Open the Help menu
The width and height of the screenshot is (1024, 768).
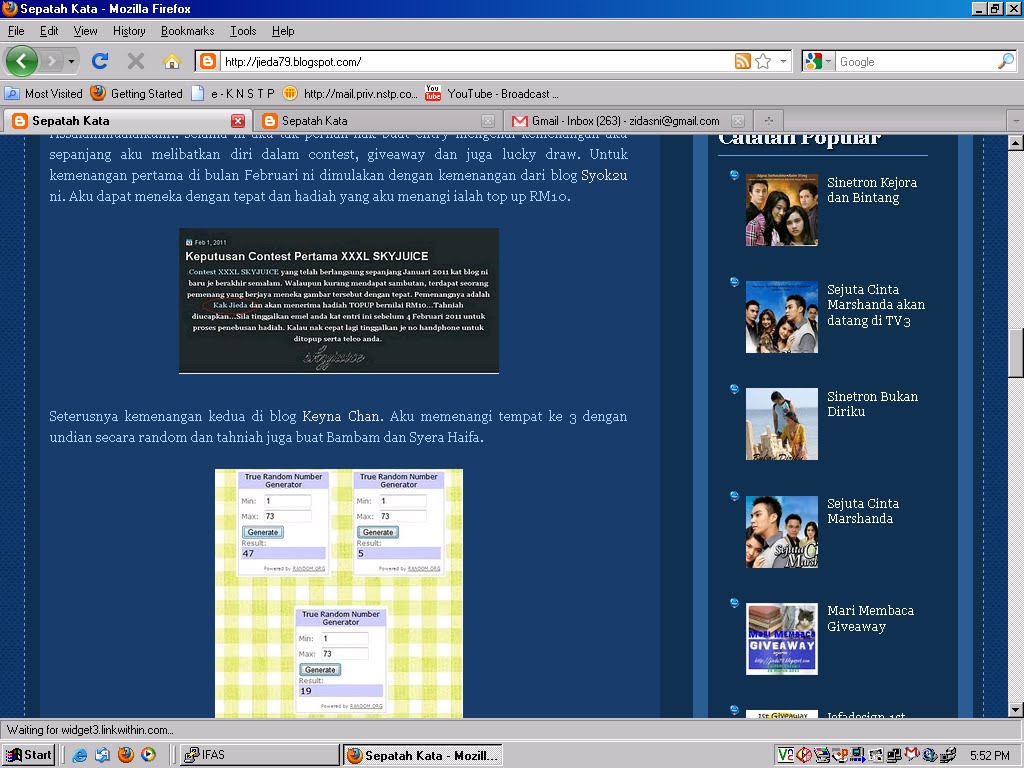(x=283, y=31)
